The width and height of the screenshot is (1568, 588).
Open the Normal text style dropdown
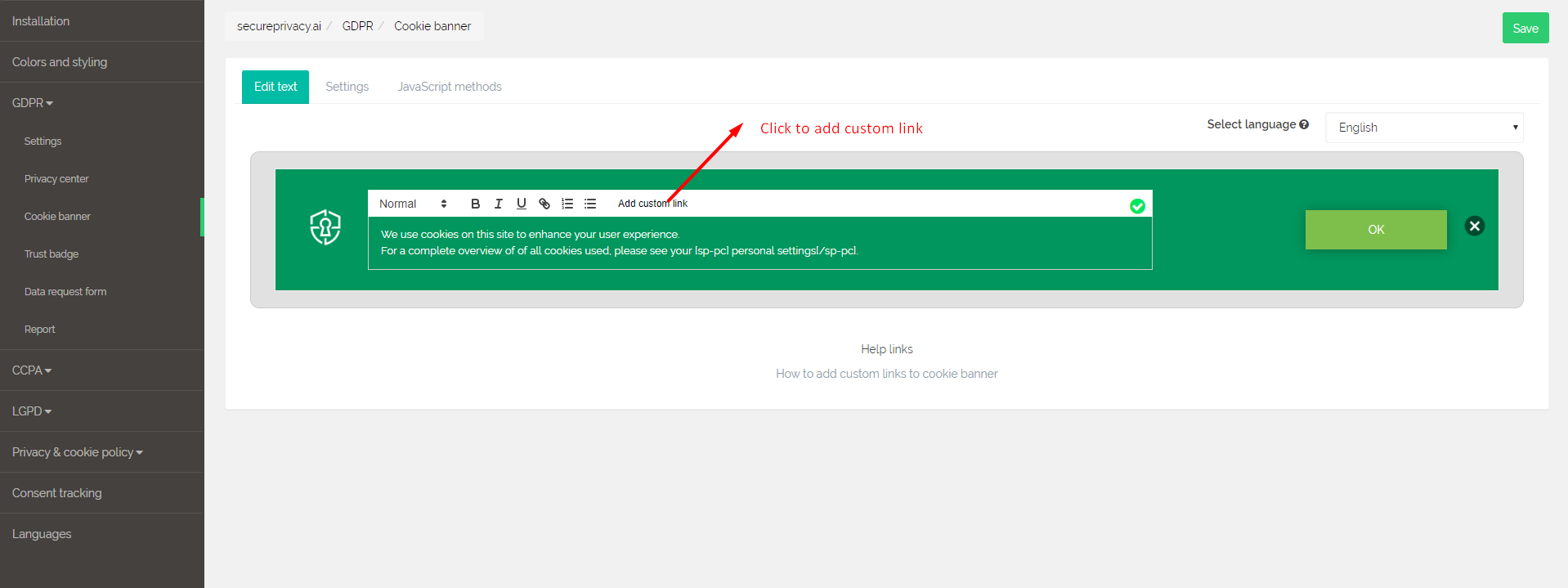click(413, 204)
